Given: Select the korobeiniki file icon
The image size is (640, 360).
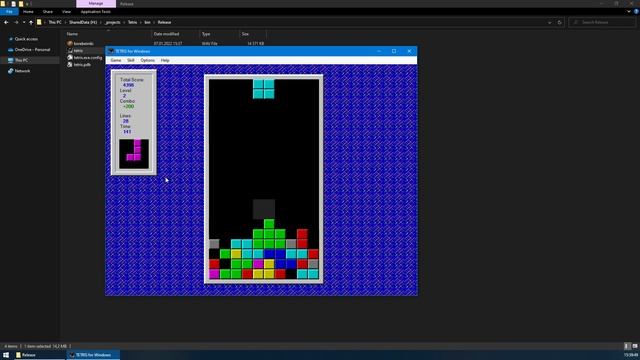Looking at the screenshot, I should pos(70,43).
